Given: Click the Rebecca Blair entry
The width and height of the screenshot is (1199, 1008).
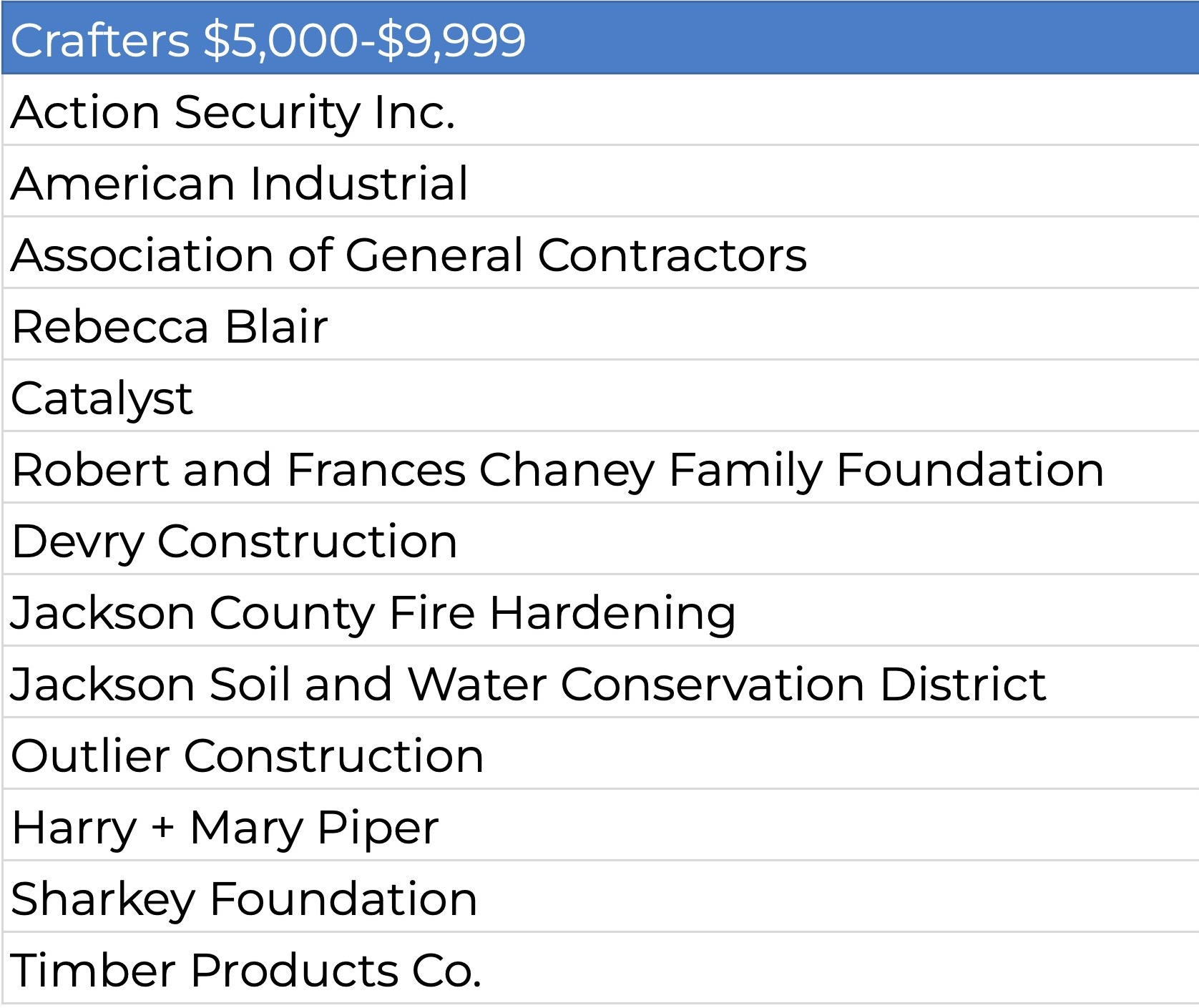Looking at the screenshot, I should (x=170, y=327).
